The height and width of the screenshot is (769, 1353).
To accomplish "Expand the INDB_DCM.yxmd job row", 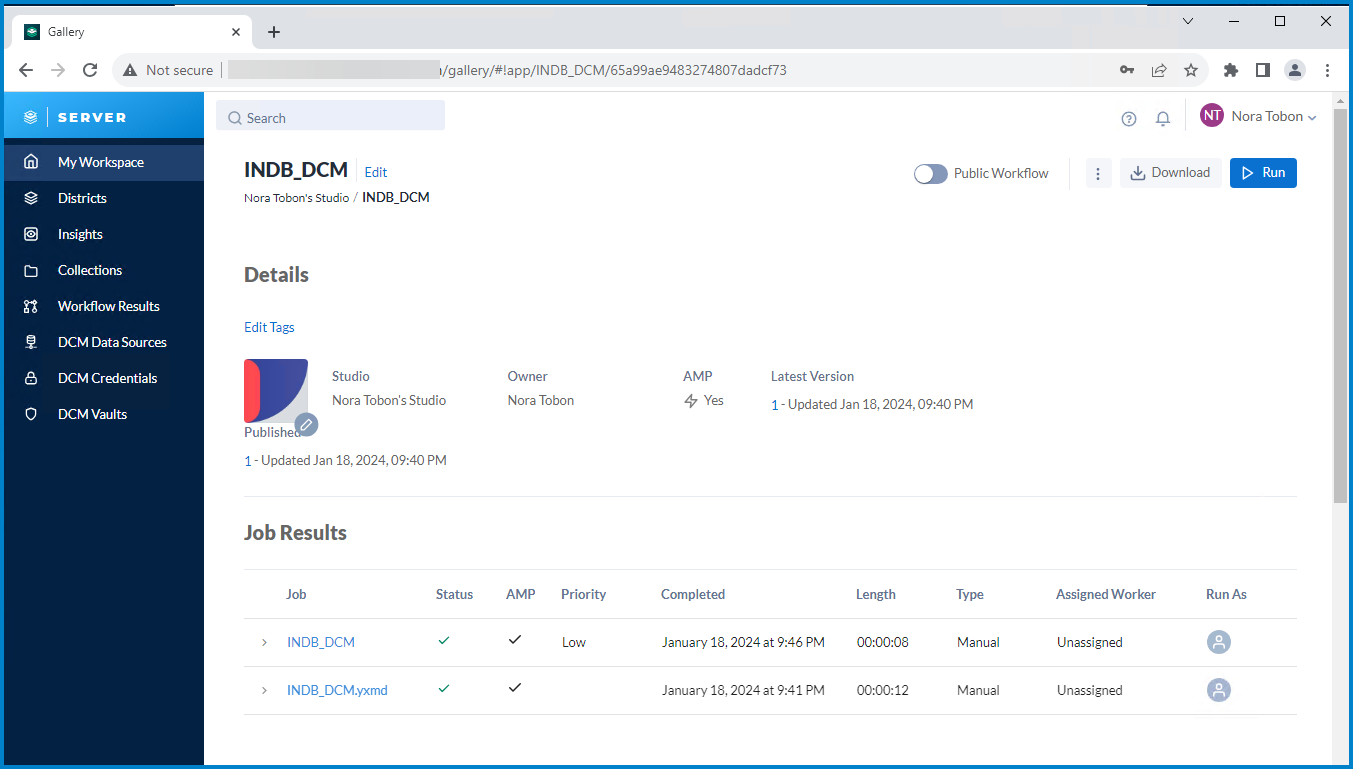I will pos(264,690).
